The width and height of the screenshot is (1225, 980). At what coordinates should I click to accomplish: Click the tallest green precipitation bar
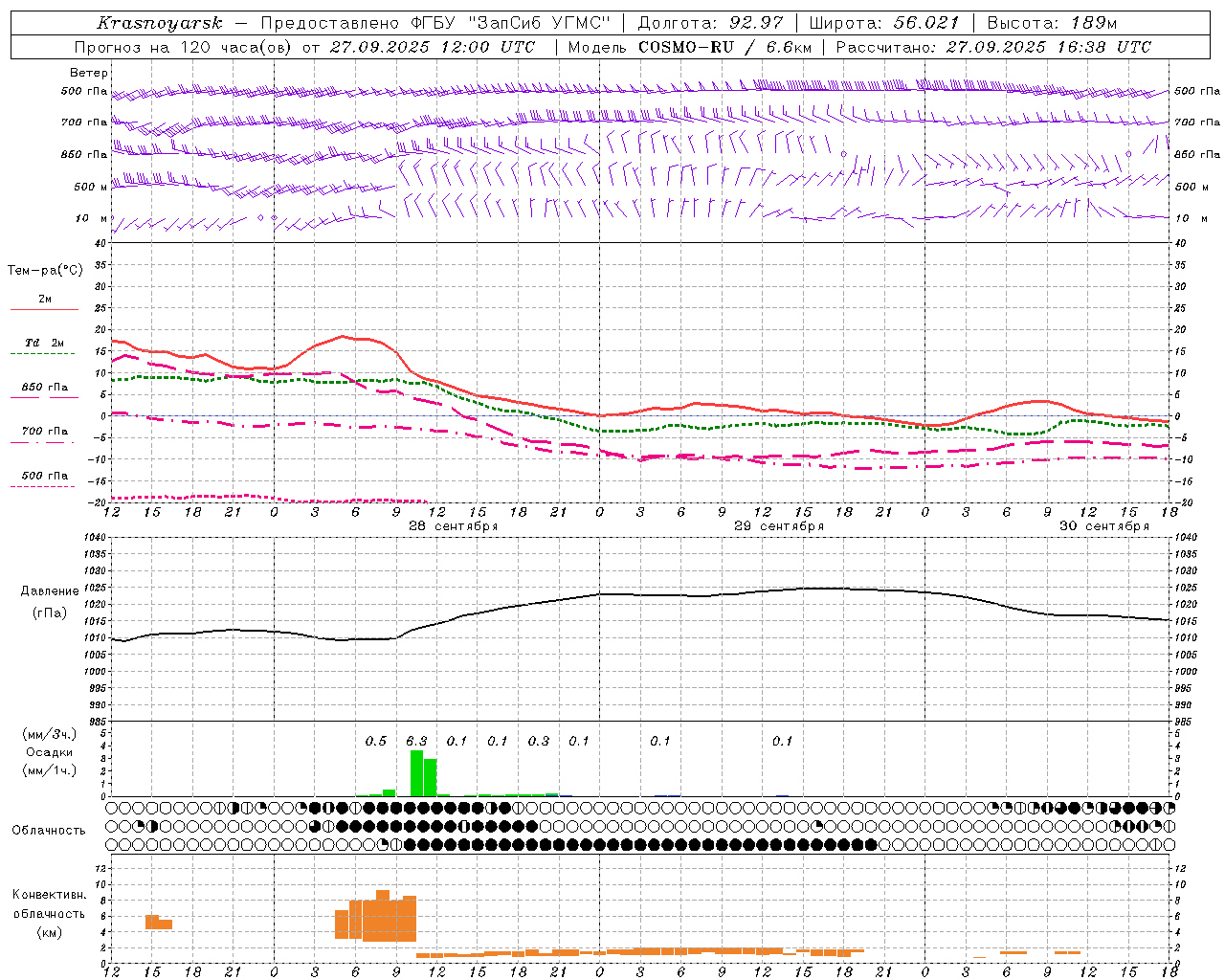tap(416, 773)
